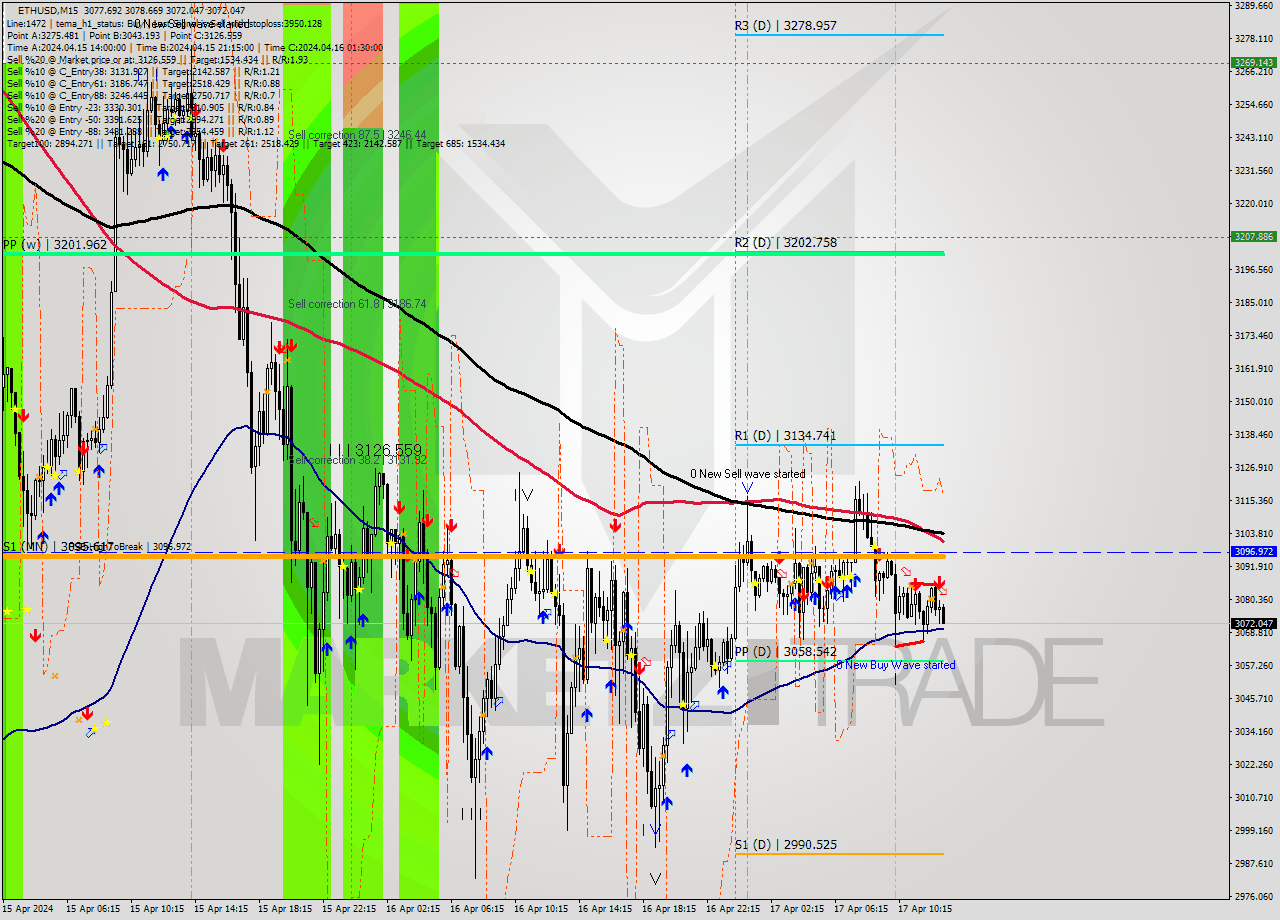
Task: Click the '17 Apr 06:15' time axis label
Action: [861, 909]
